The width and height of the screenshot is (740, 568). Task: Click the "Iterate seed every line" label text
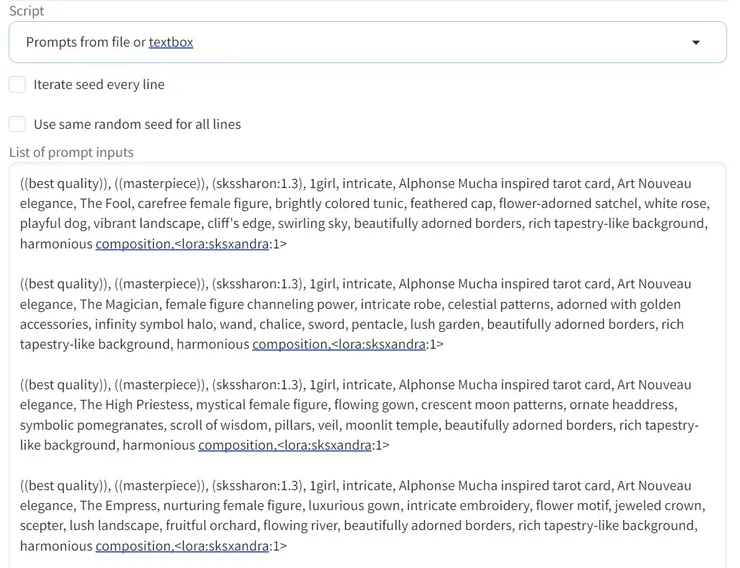99,85
